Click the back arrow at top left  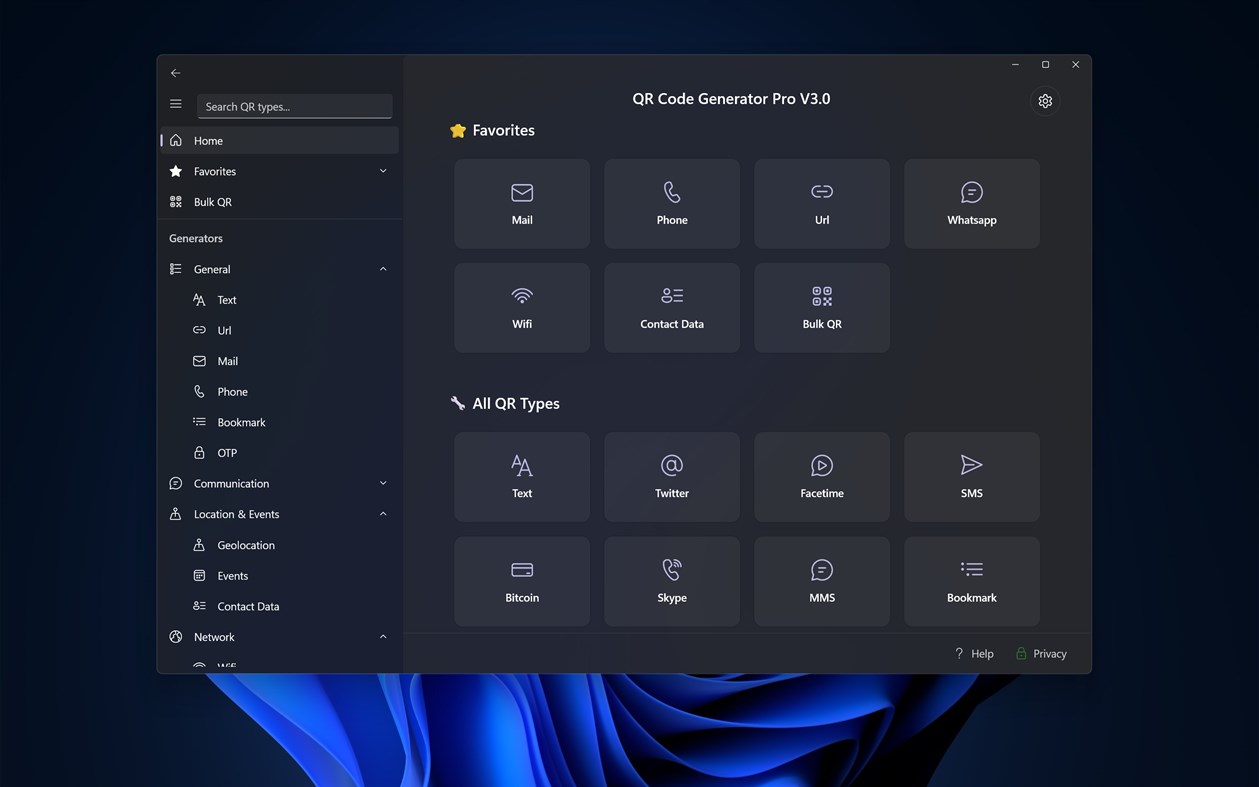click(x=175, y=72)
